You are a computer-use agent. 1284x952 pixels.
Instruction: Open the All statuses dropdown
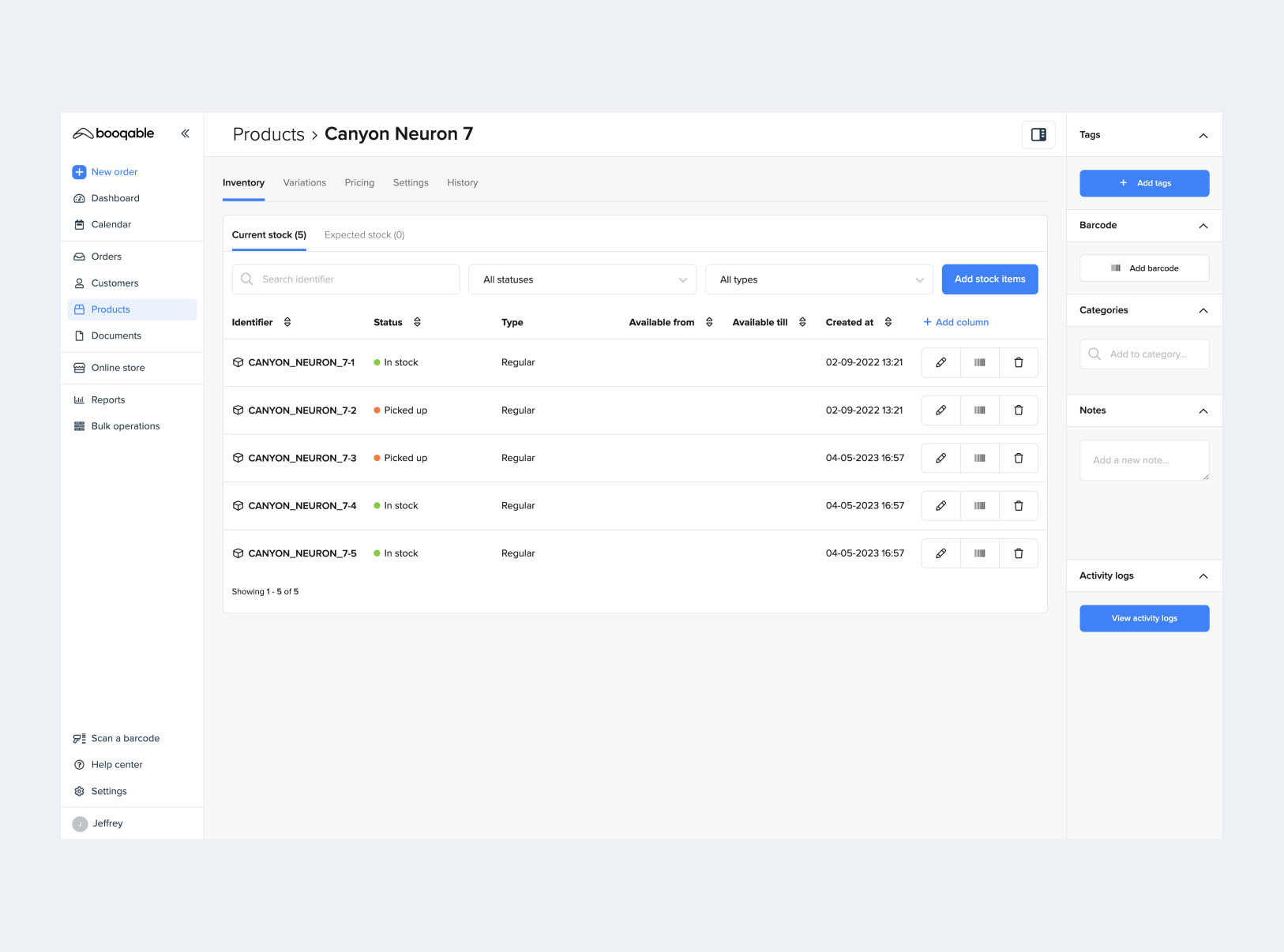click(x=582, y=279)
